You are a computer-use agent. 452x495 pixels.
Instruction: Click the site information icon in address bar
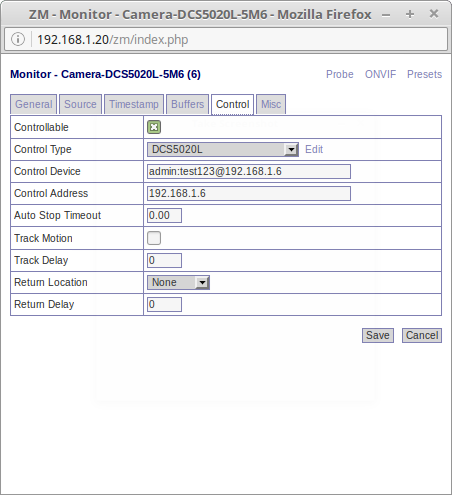(18, 39)
